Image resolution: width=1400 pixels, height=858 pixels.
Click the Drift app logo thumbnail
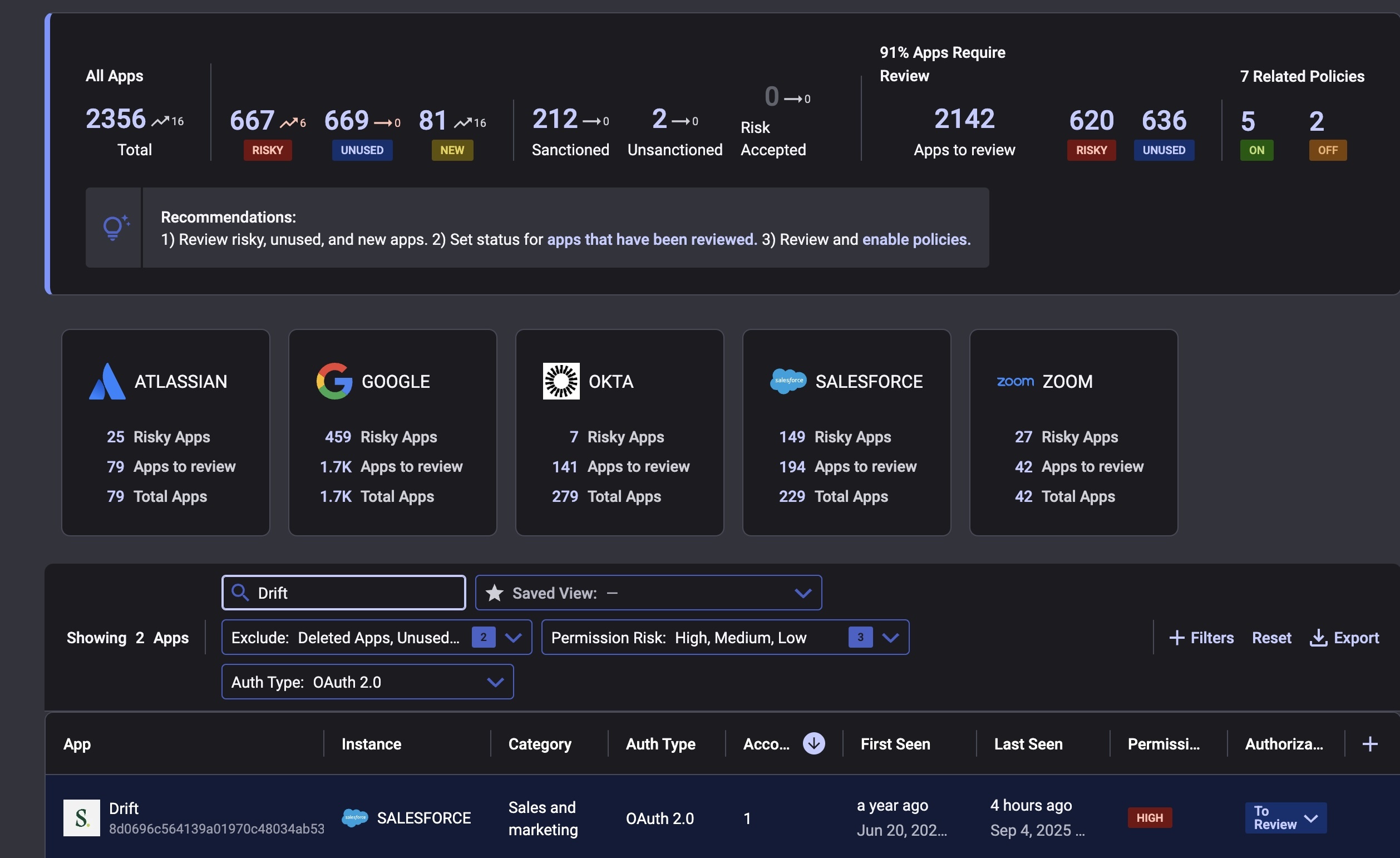click(x=81, y=817)
